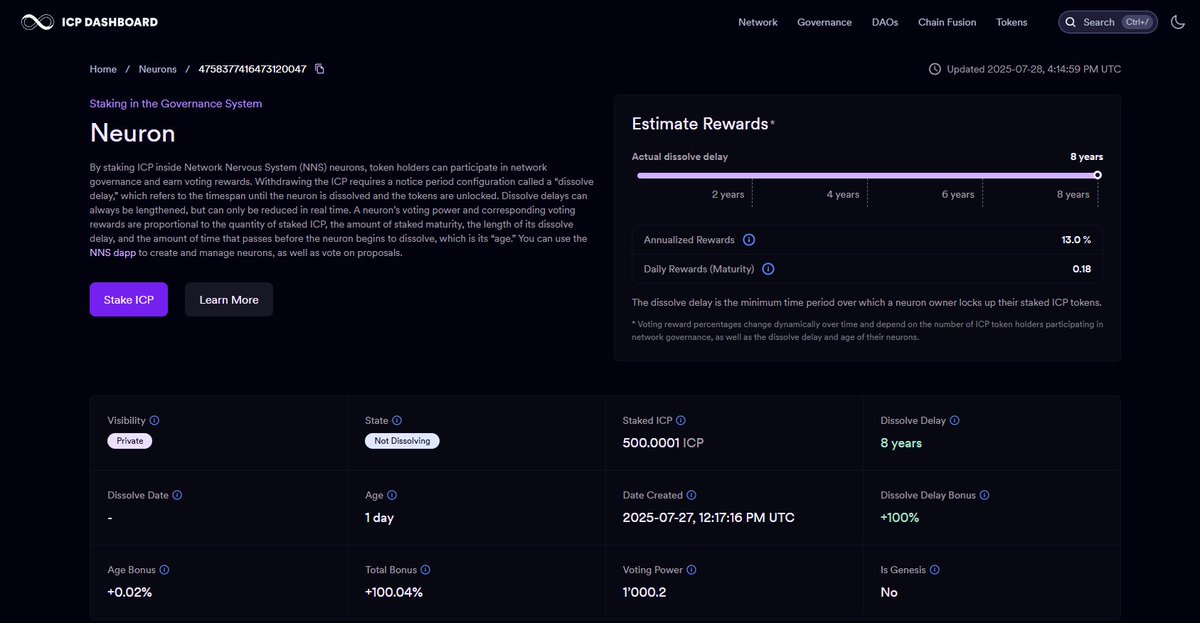This screenshot has width=1200, height=623.
Task: Click the Learn More button
Action: point(229,300)
